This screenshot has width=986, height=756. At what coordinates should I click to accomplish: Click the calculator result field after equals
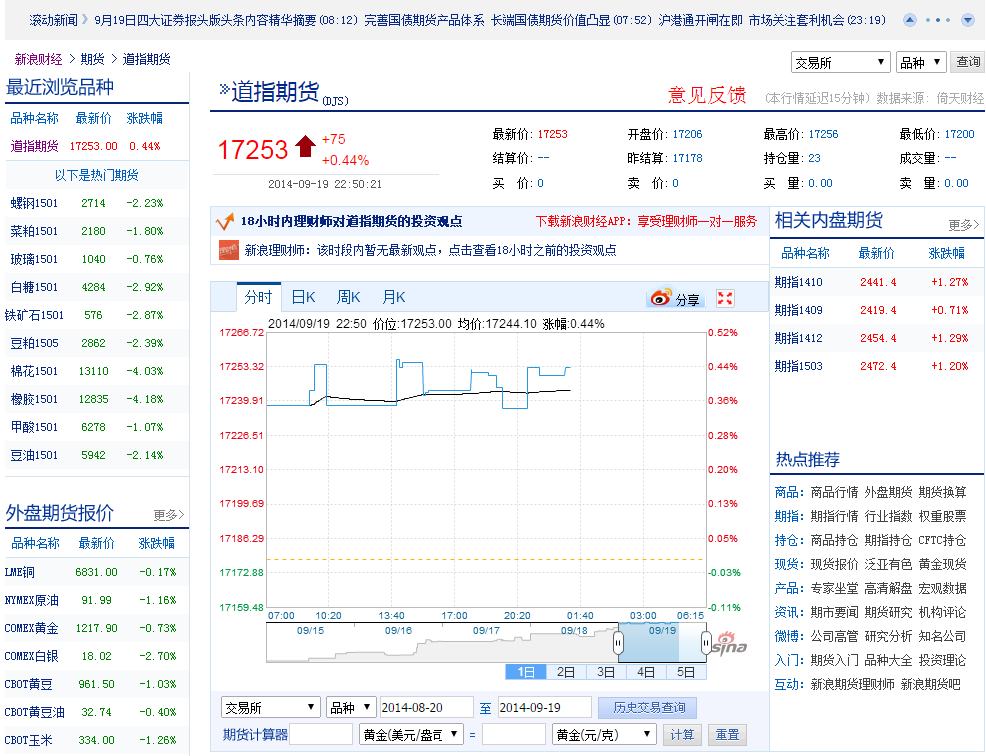tap(514, 735)
